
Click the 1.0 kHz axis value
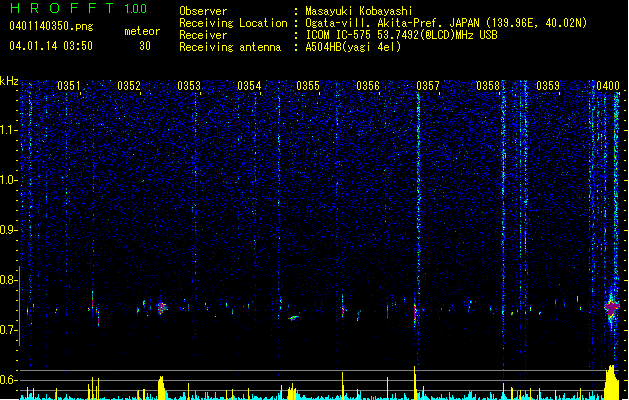click(9, 180)
